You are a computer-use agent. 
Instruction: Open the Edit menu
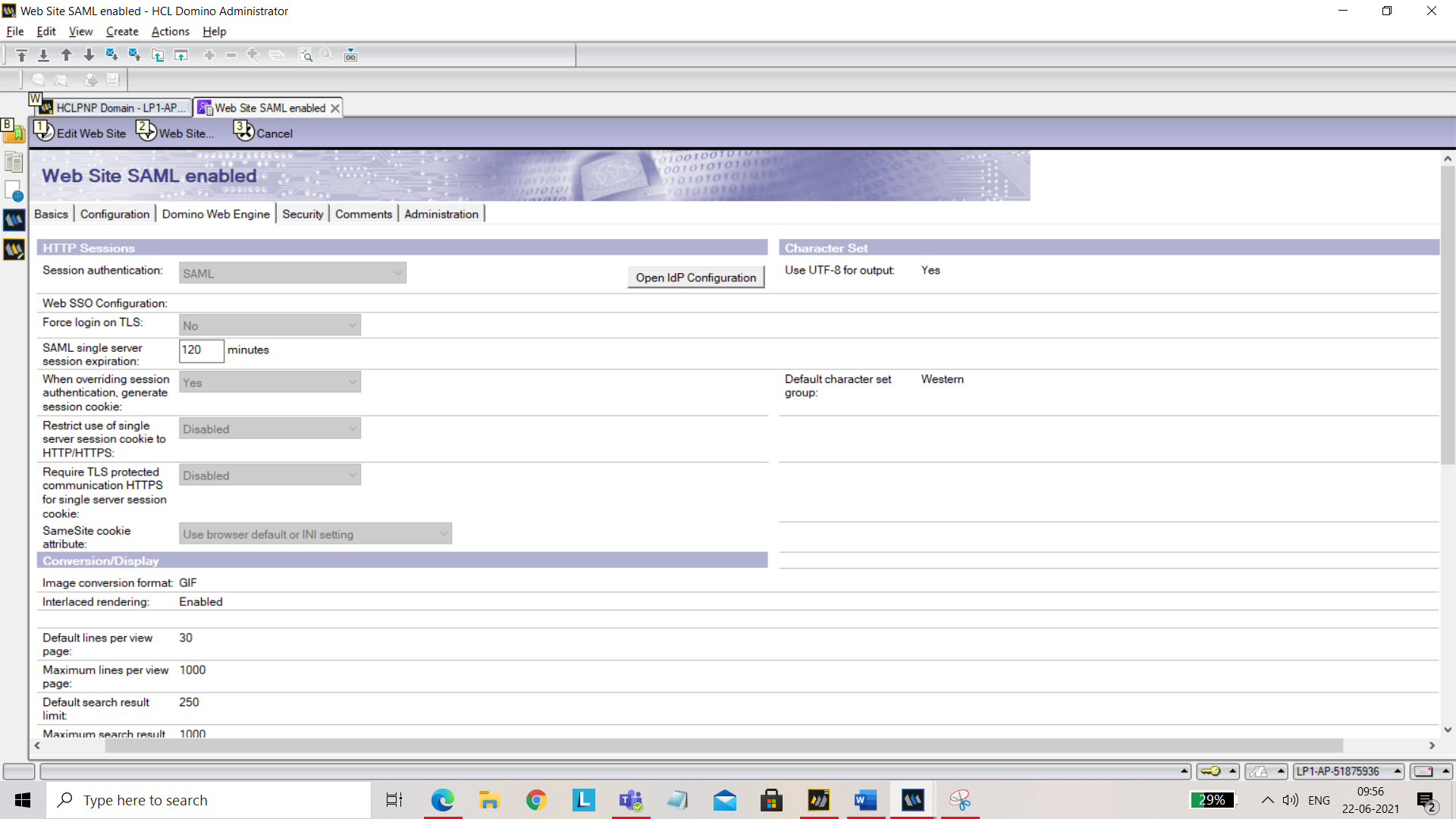(46, 31)
